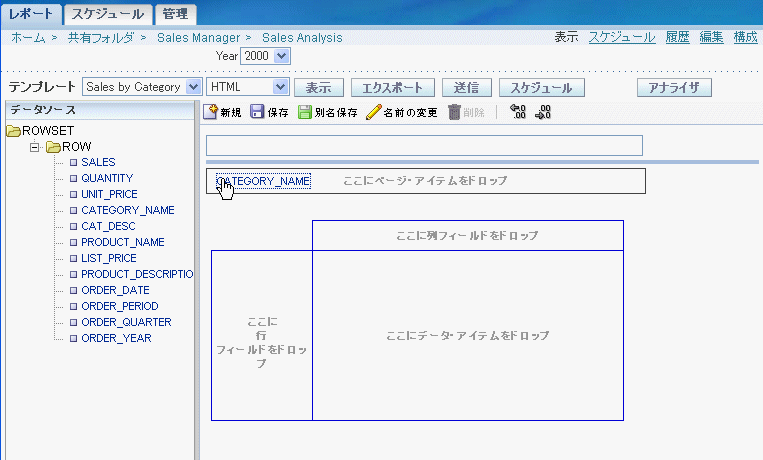Select the PRODUCT_DESCRIPTIO field
Screen dimensions: 763x460
137,275
